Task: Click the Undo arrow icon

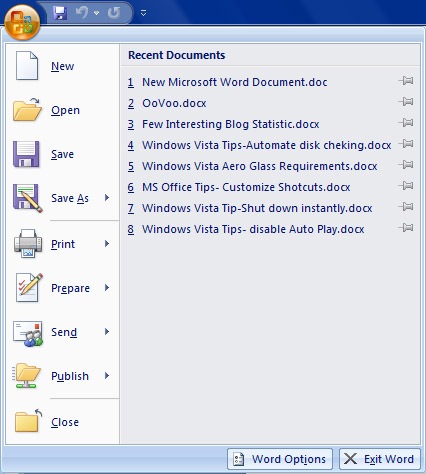Action: pos(82,13)
